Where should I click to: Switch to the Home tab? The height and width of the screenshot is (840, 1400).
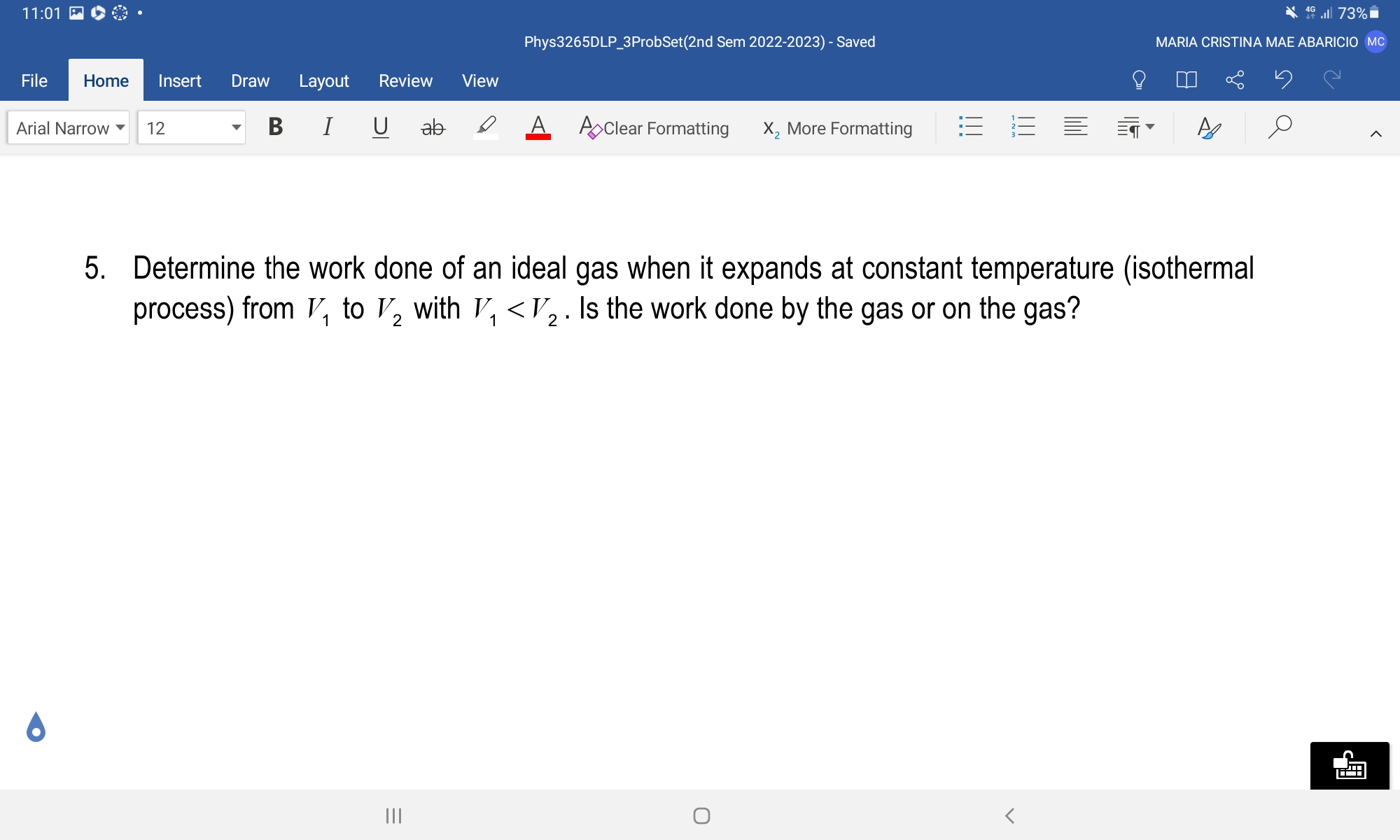point(106,80)
